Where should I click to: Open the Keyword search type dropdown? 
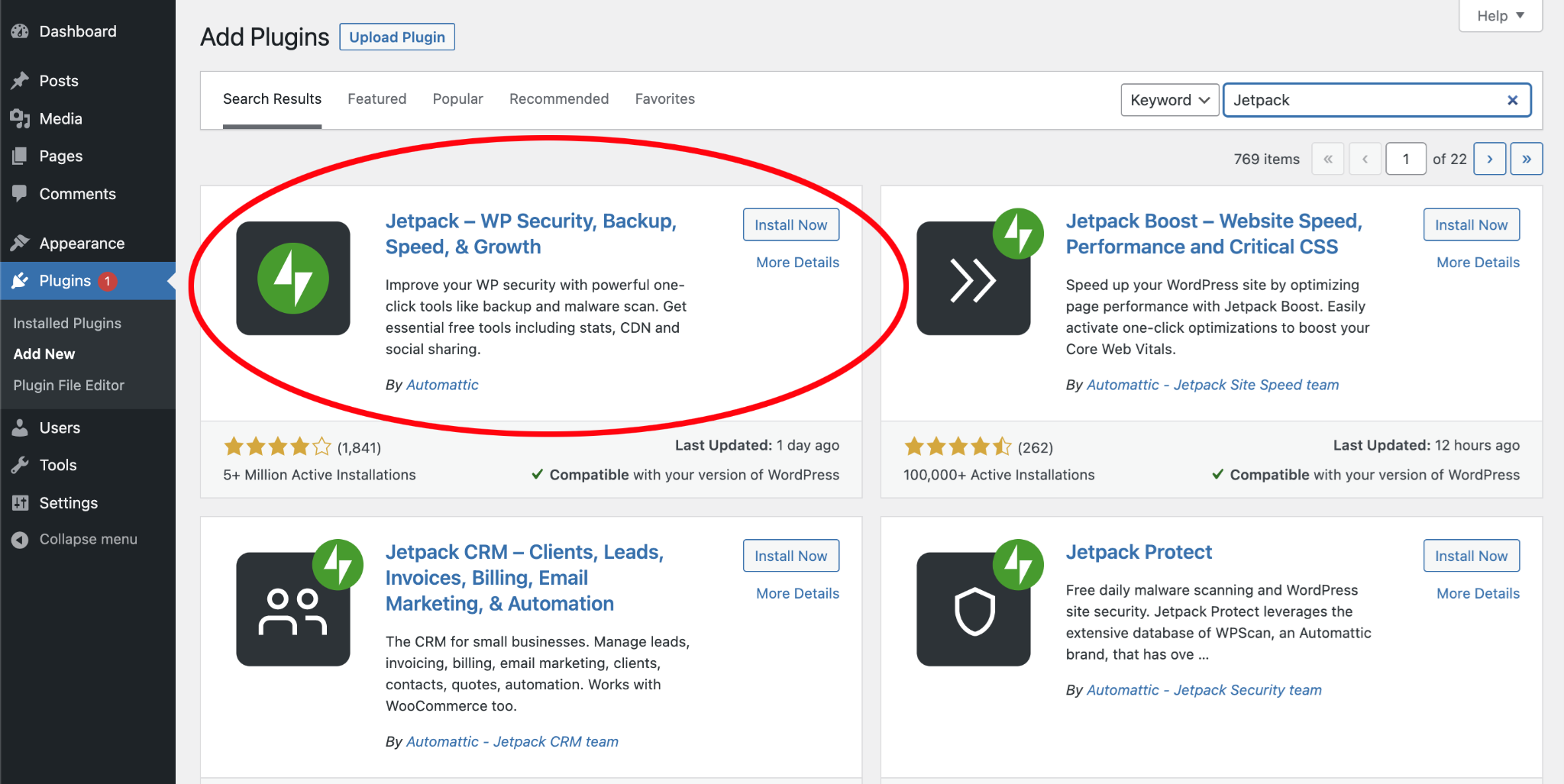[1170, 100]
